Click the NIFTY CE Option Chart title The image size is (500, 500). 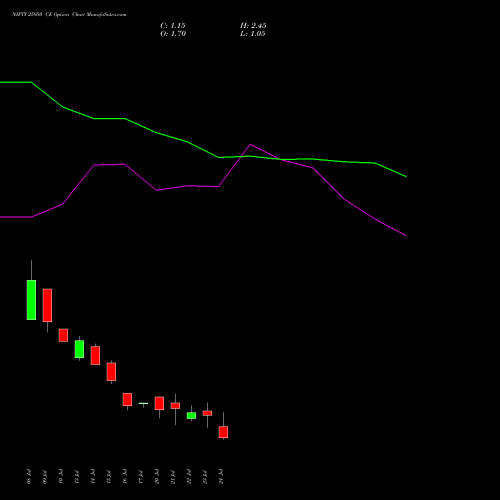point(69,15)
